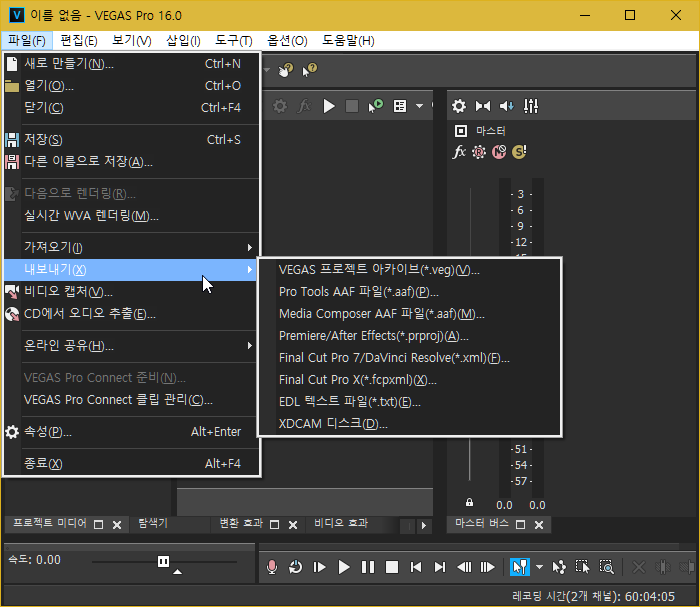Open the 옵션(O) menu

coord(288,41)
